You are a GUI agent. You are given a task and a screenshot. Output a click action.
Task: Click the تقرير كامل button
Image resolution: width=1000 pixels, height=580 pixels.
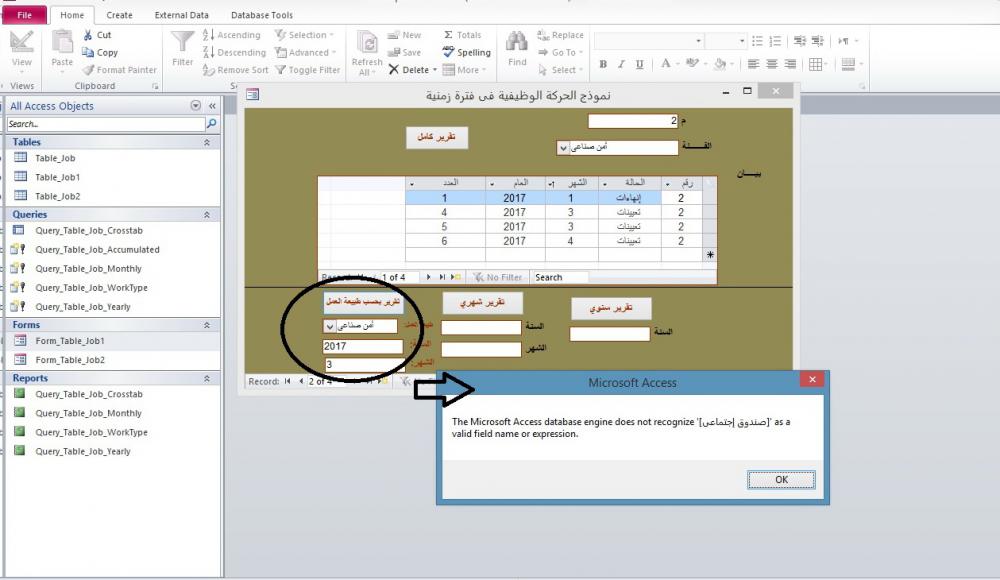click(x=437, y=137)
